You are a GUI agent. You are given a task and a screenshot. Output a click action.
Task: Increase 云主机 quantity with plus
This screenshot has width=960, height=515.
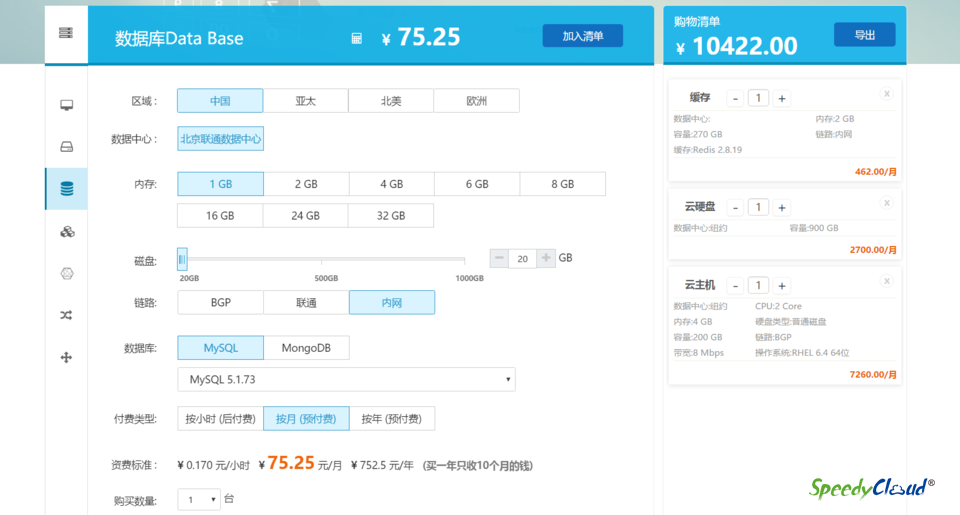click(782, 286)
